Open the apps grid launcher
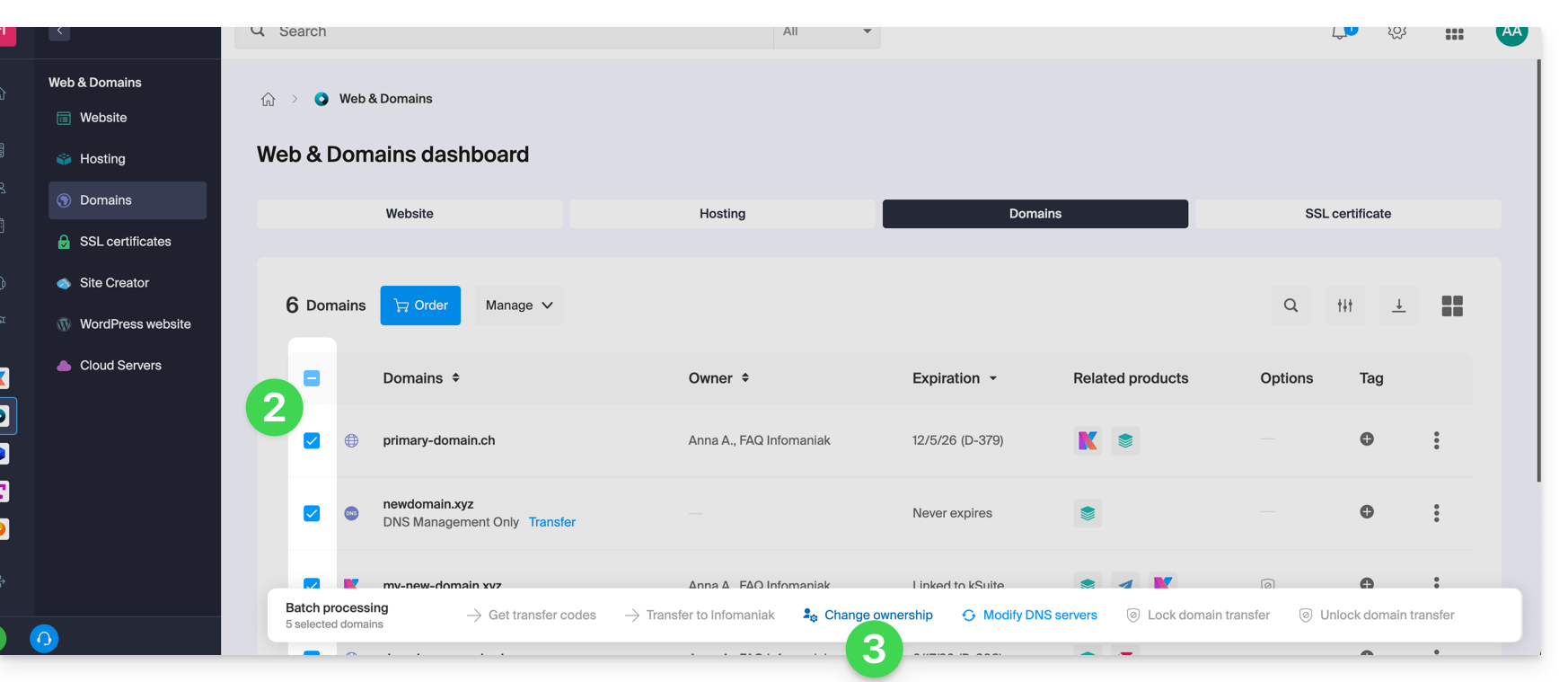1568x682 pixels. pyautogui.click(x=1454, y=34)
